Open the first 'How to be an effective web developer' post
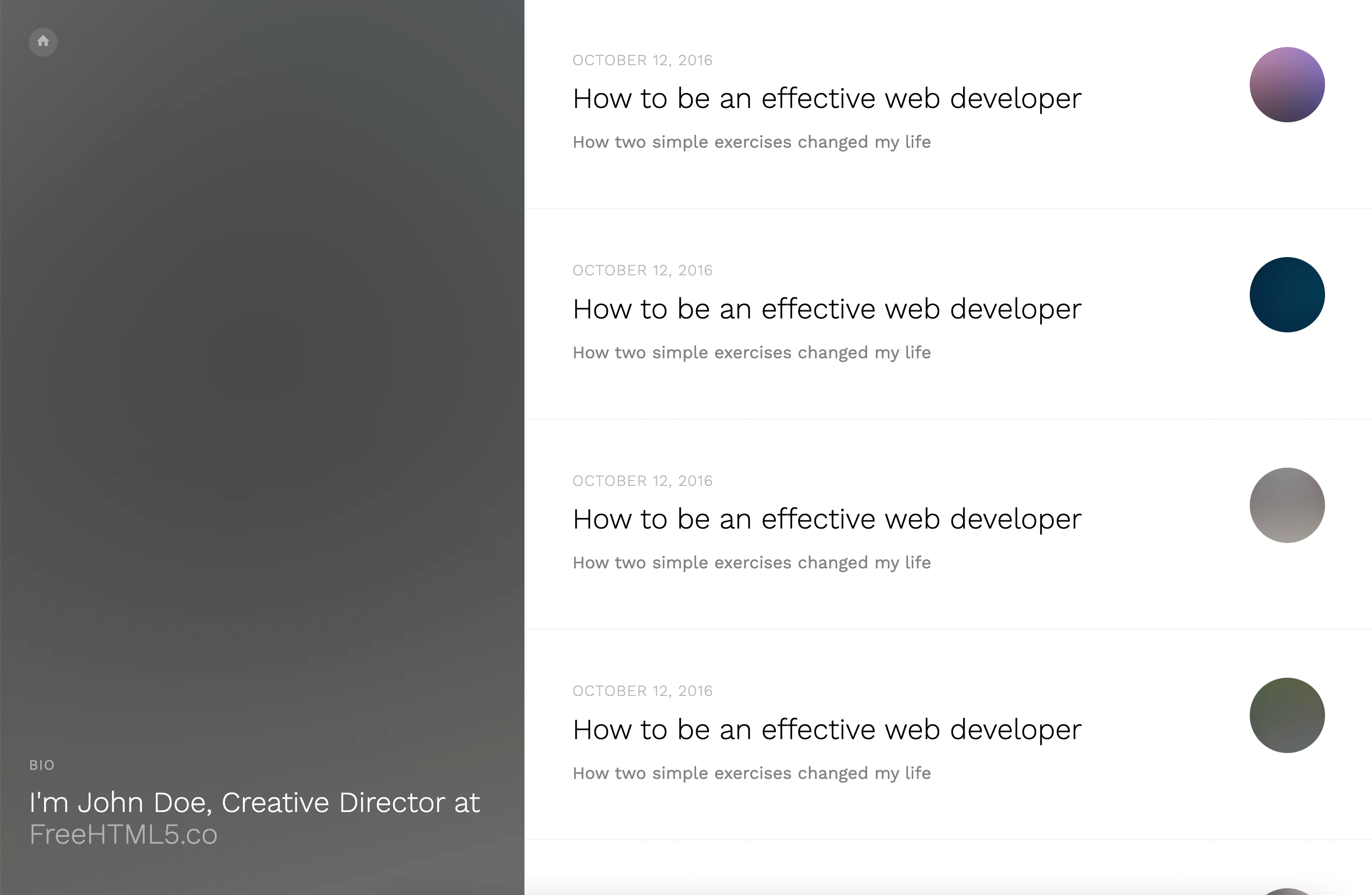The width and height of the screenshot is (1372, 895). click(826, 98)
